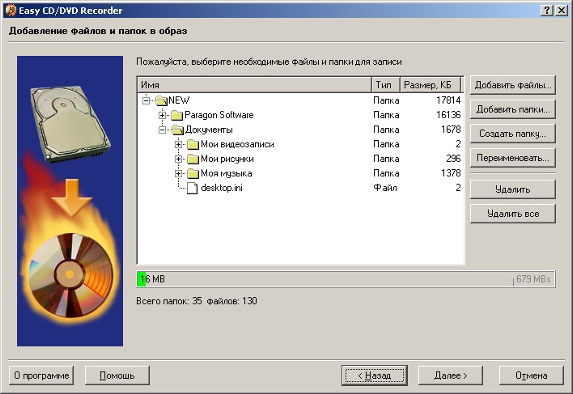Viewport: 573px width, 394px height.
Task: Collapse the NEW root folder
Action: 146,100
